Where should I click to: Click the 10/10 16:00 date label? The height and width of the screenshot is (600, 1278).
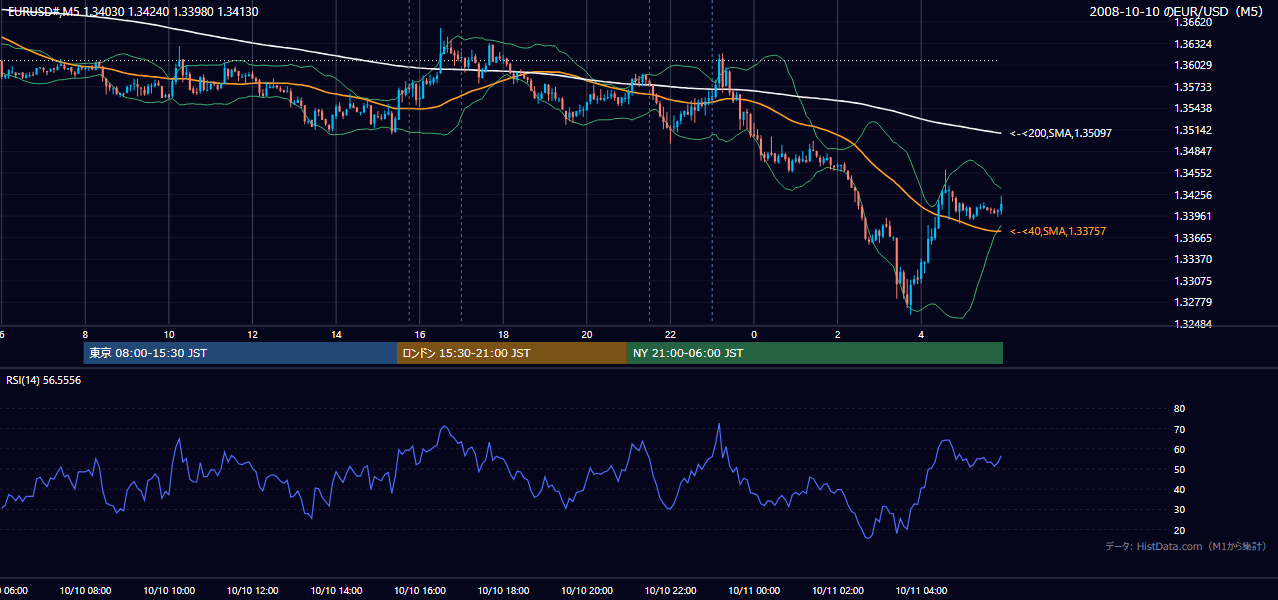coord(420,591)
